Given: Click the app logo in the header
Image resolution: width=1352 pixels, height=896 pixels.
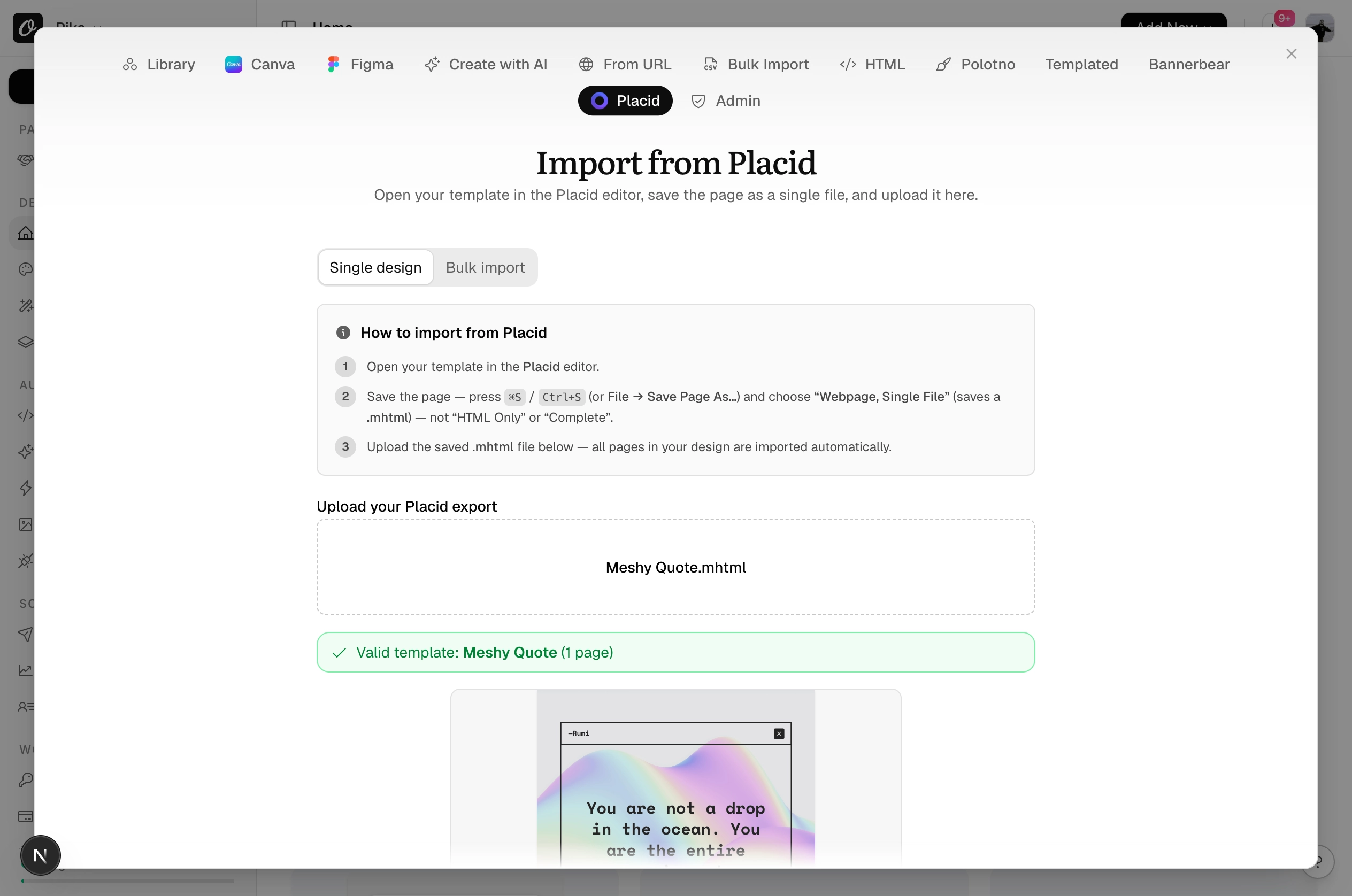Looking at the screenshot, I should tap(27, 27).
